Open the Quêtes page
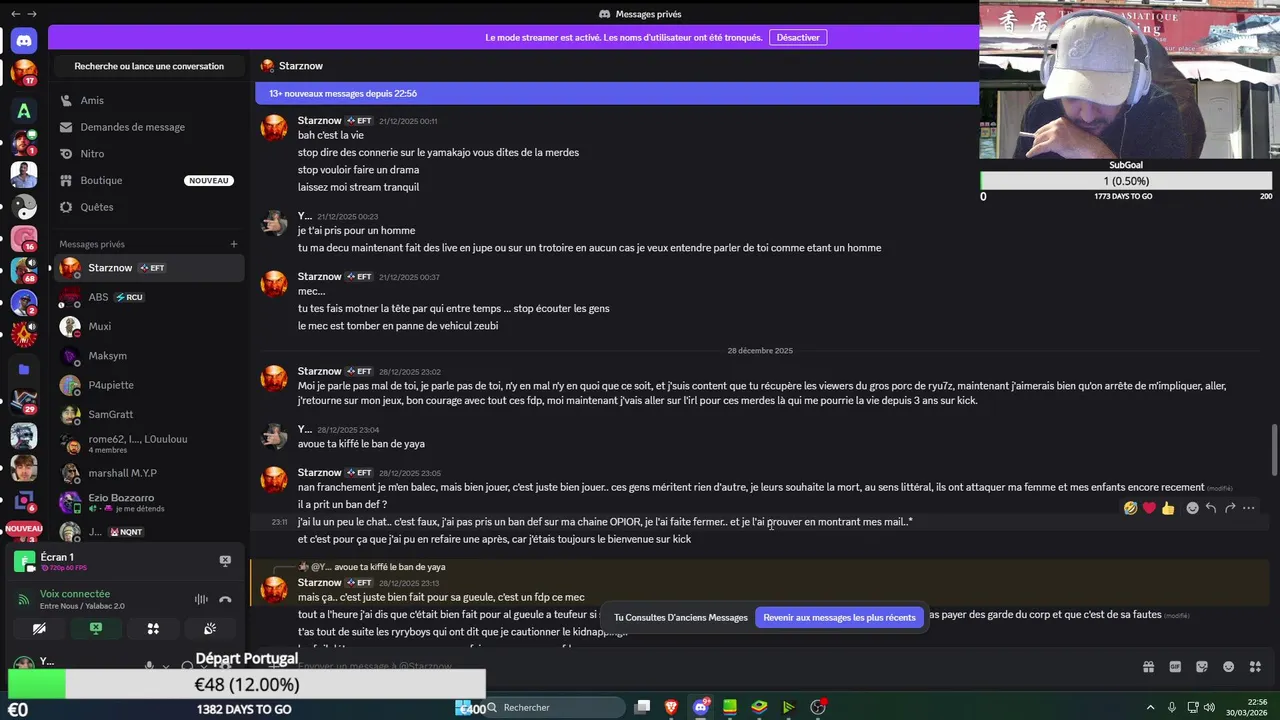The image size is (1280, 720). [x=147, y=207]
